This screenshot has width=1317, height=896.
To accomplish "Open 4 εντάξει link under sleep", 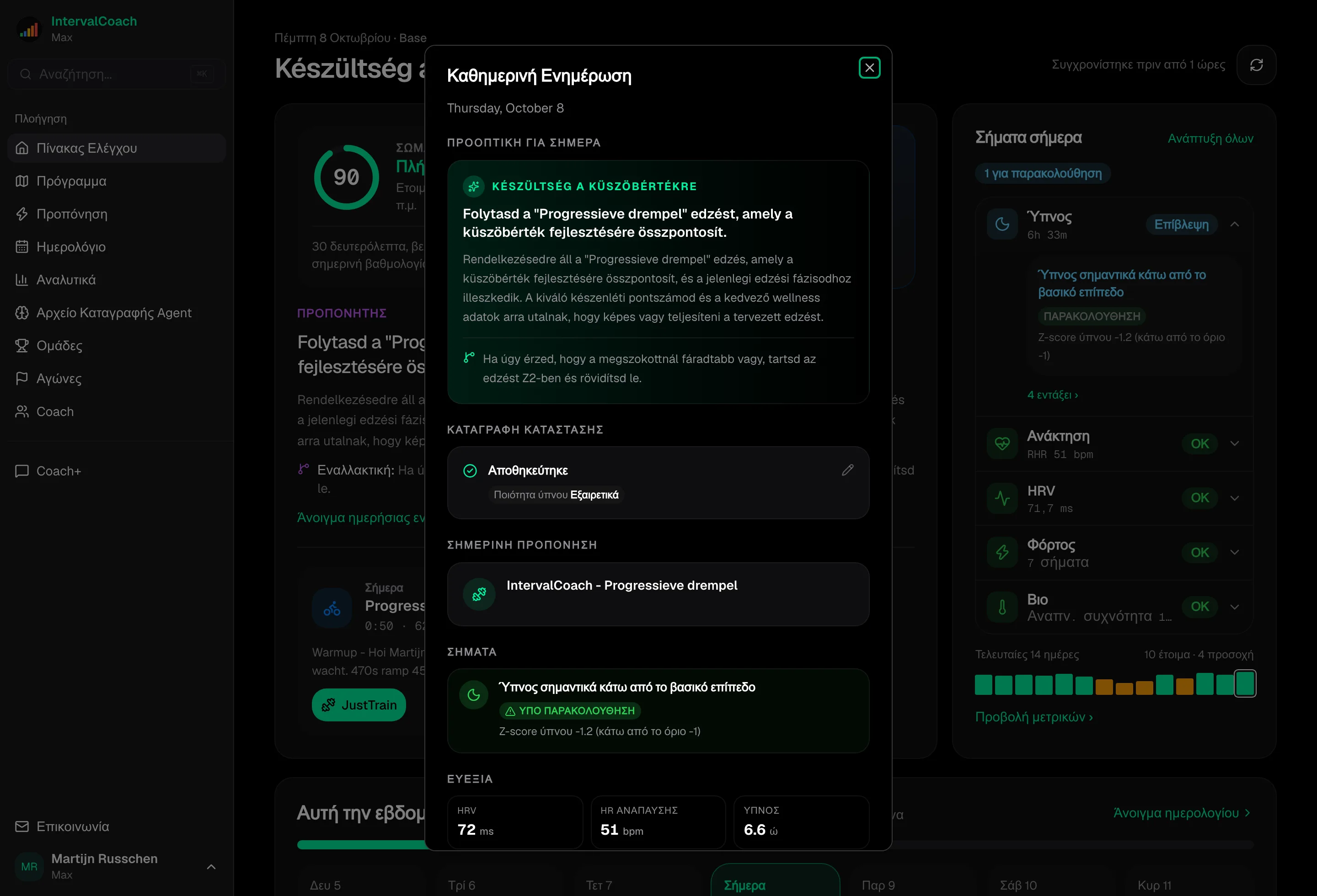I will coord(1052,395).
